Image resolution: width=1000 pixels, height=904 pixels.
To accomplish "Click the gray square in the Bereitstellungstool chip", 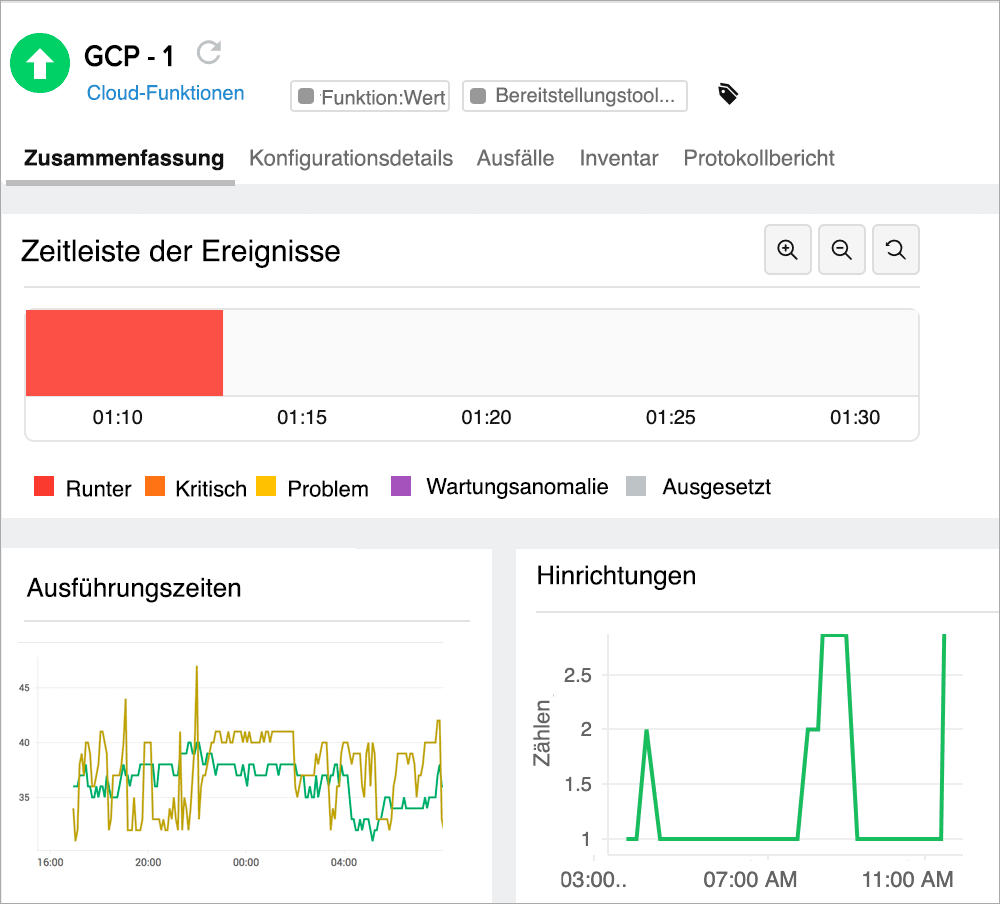I will [479, 96].
